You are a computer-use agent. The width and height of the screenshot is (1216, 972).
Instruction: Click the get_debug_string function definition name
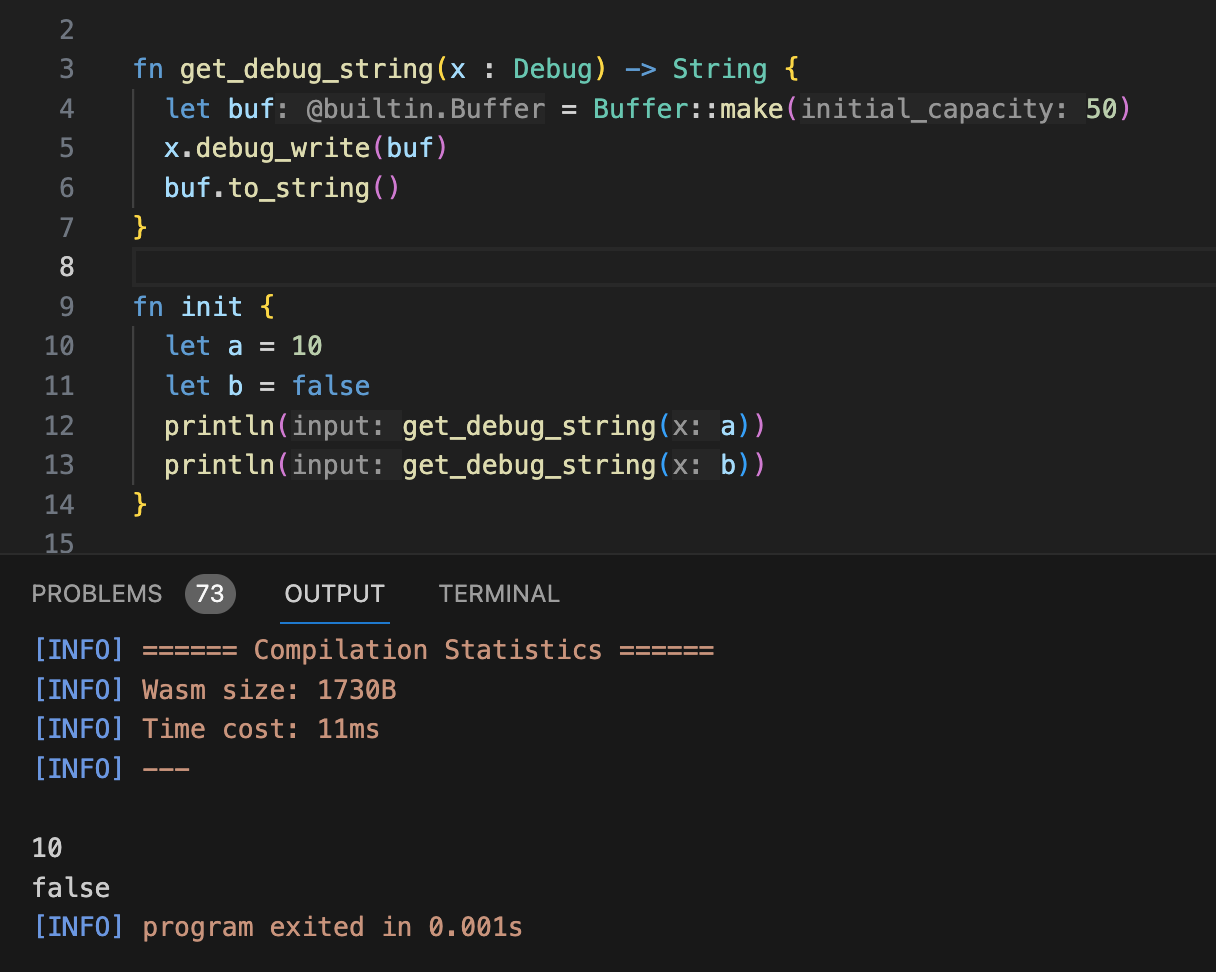tap(307, 69)
